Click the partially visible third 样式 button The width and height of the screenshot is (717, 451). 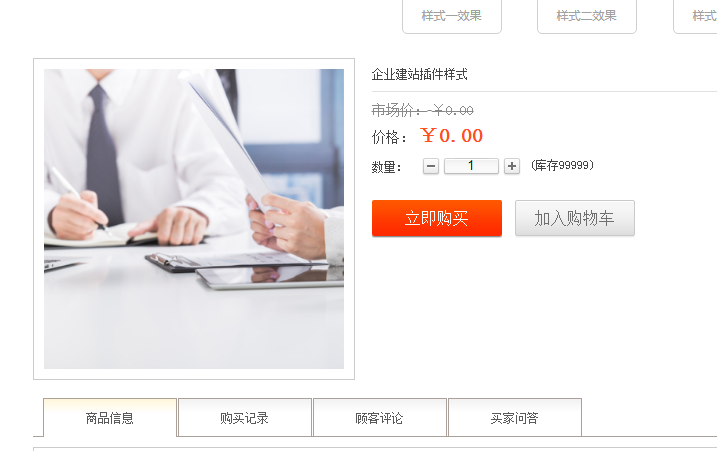(x=697, y=16)
